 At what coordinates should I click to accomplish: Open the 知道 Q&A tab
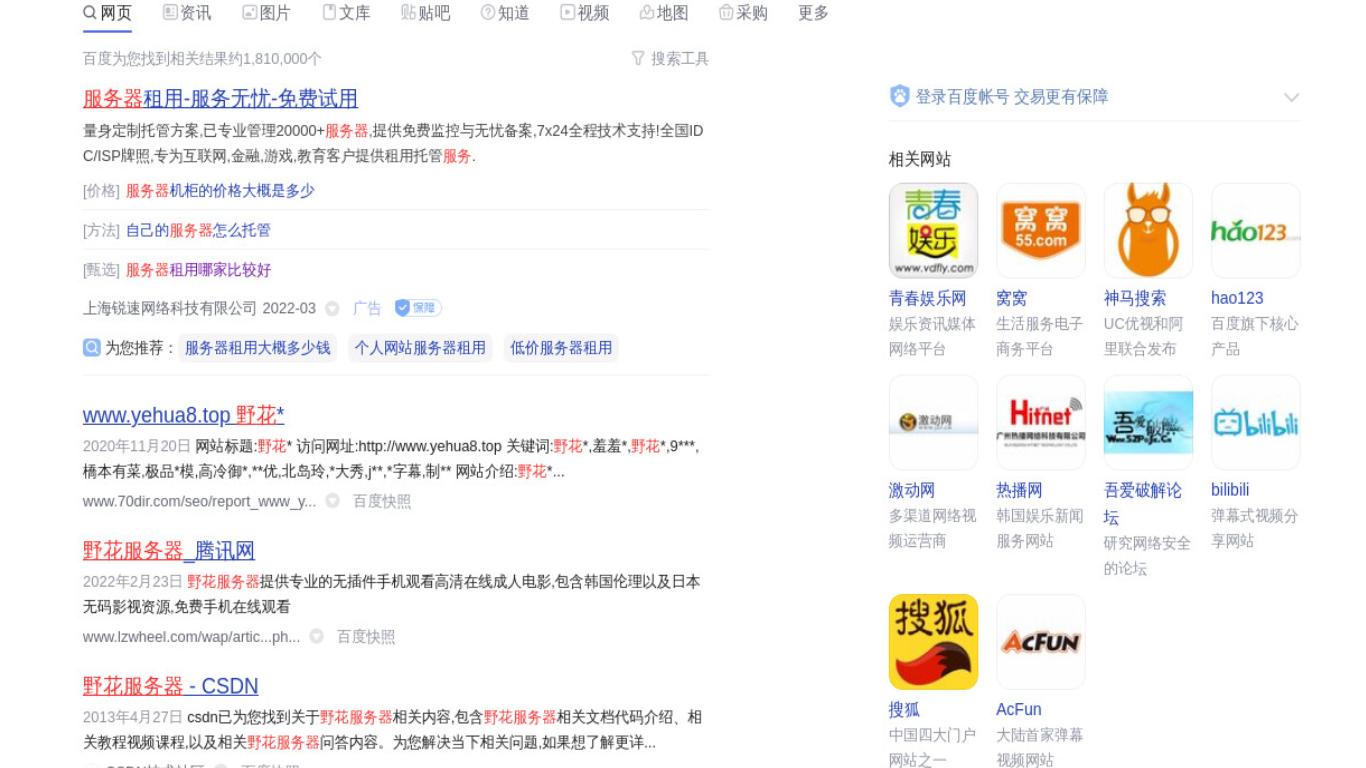(505, 13)
